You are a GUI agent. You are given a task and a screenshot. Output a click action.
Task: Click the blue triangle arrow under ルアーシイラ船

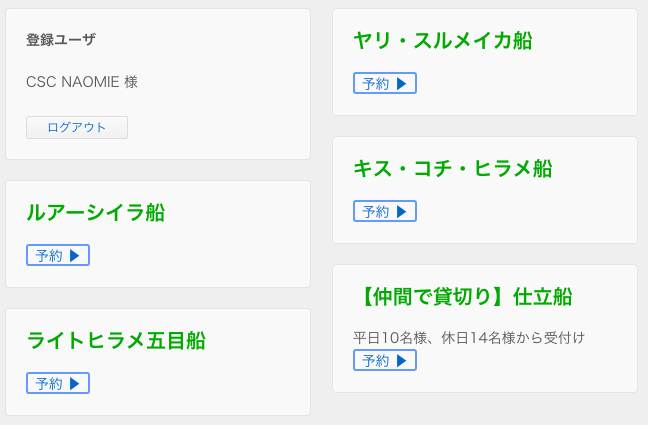click(74, 255)
